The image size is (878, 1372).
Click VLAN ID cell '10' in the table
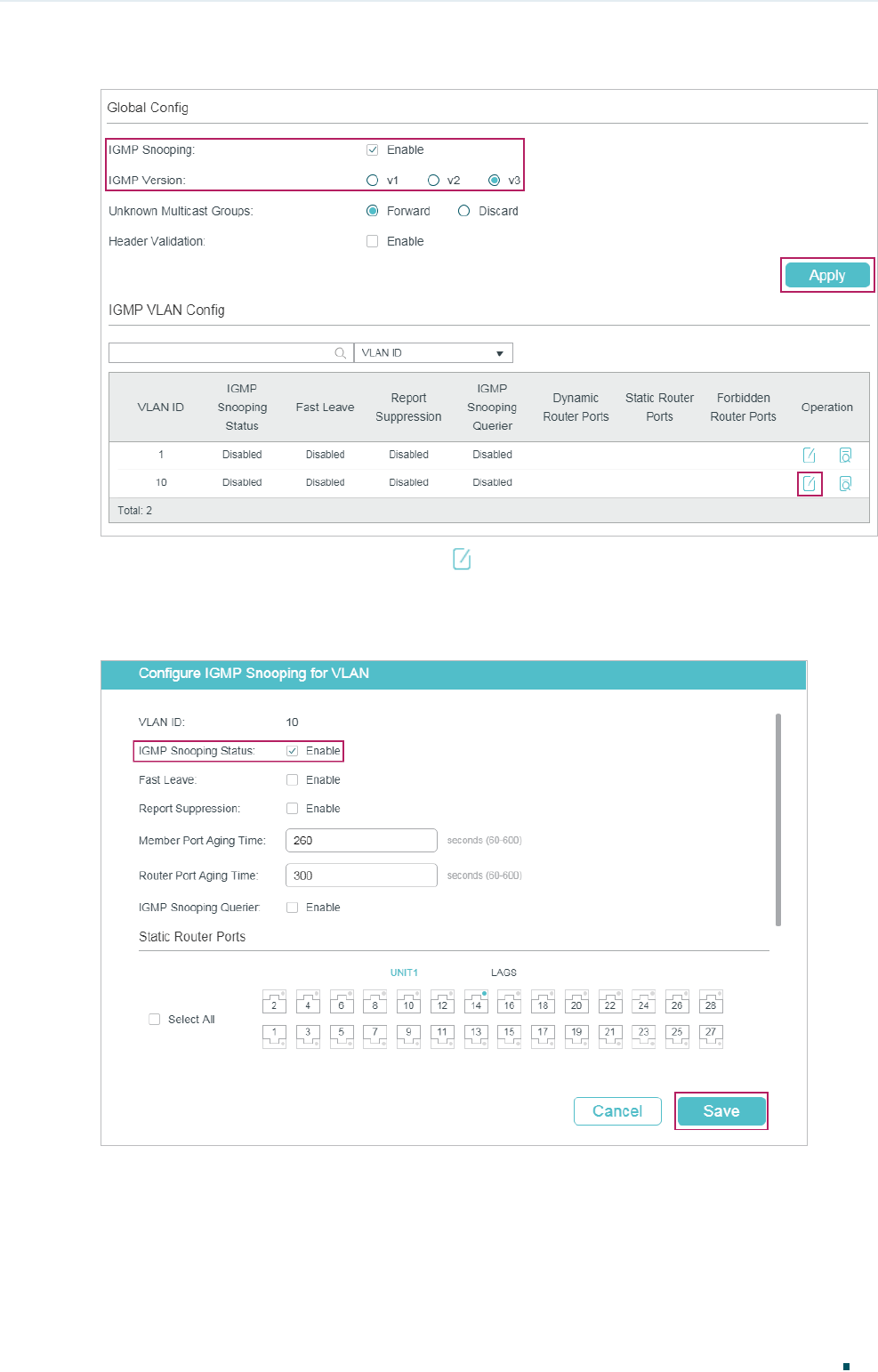pos(161,482)
